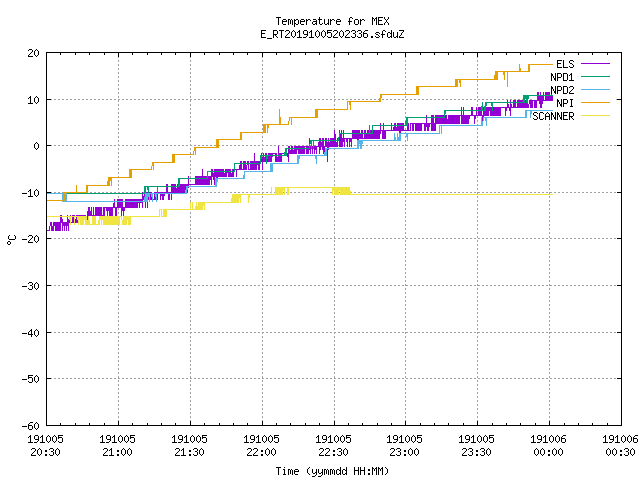Click the x-axis tick label 22:00
The image size is (640, 480).
(261, 452)
